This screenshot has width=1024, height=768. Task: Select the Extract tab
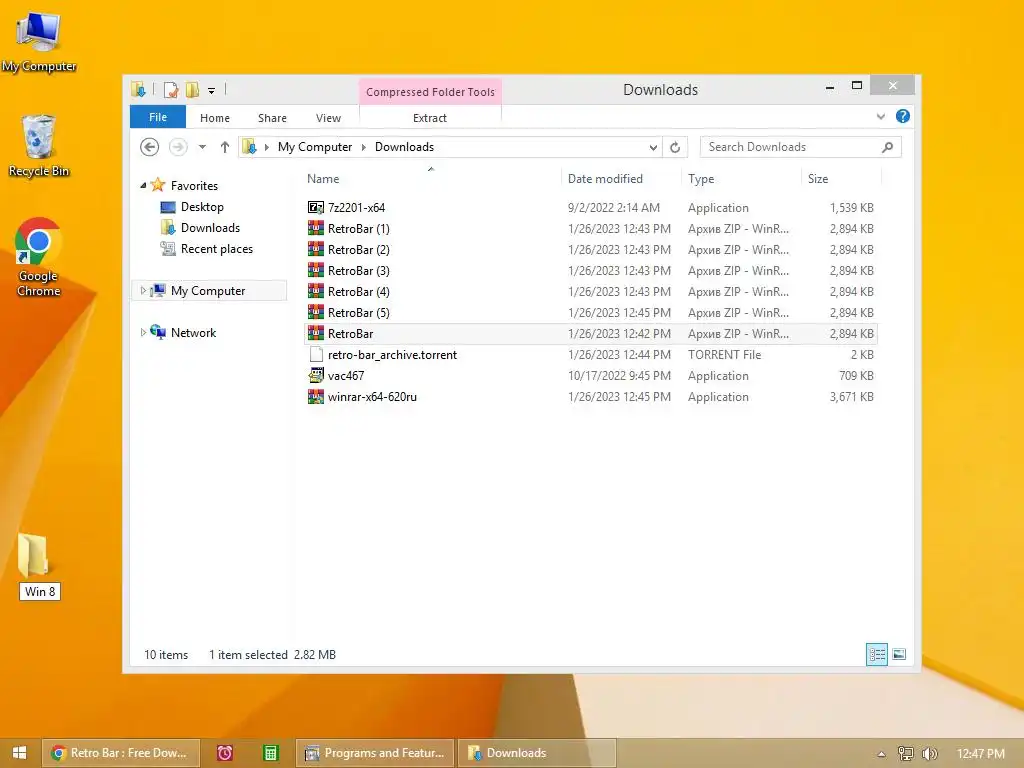[x=430, y=118]
